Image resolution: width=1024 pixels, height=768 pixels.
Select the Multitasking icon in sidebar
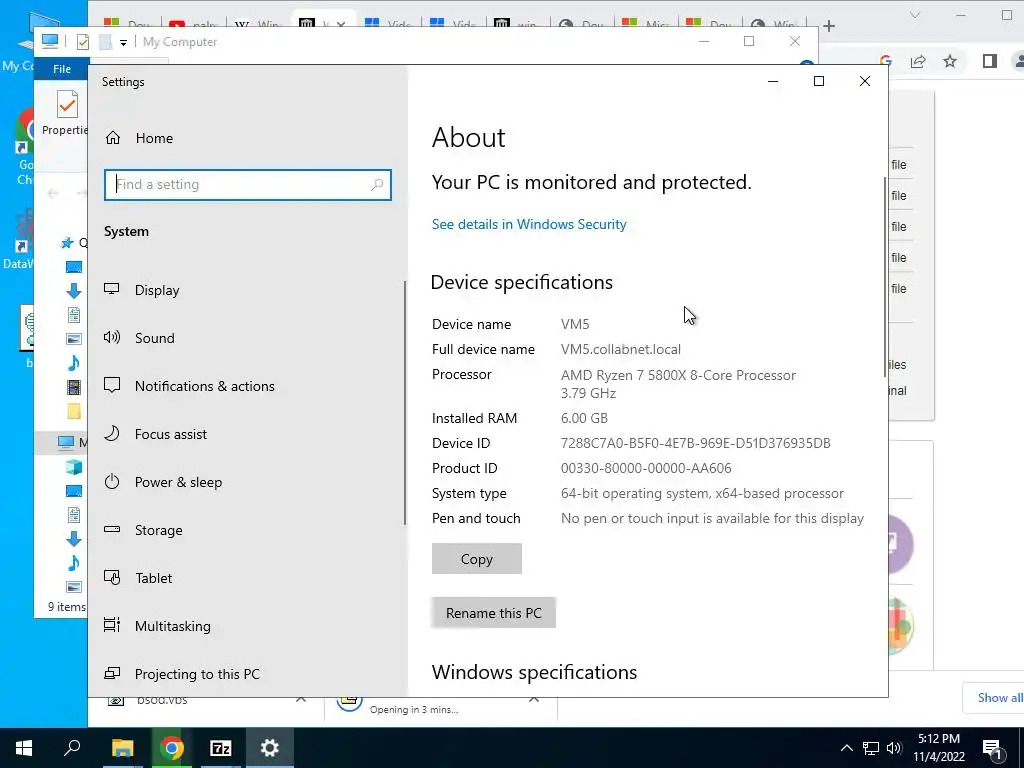click(112, 626)
